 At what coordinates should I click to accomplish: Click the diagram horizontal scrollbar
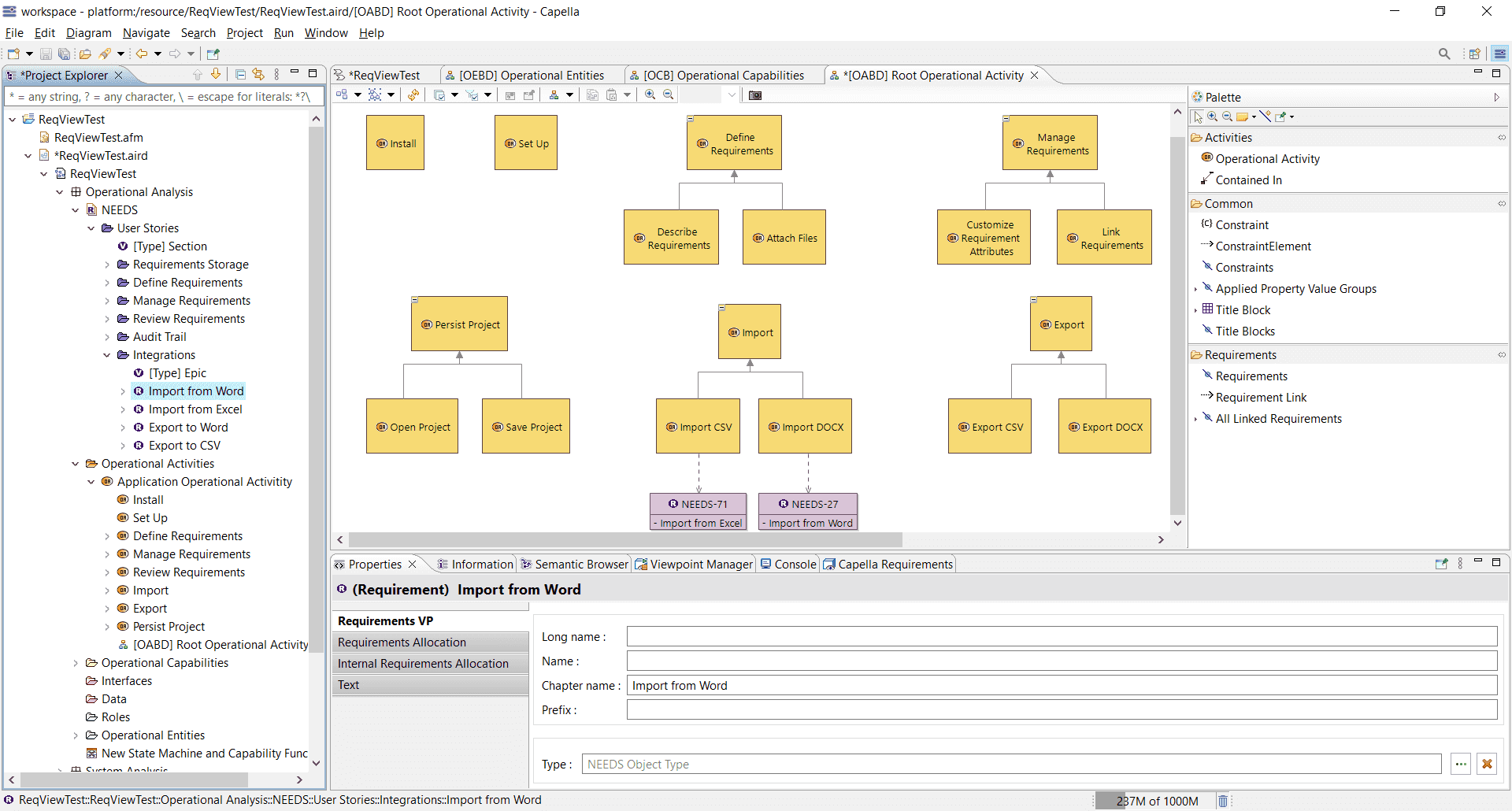coord(626,539)
